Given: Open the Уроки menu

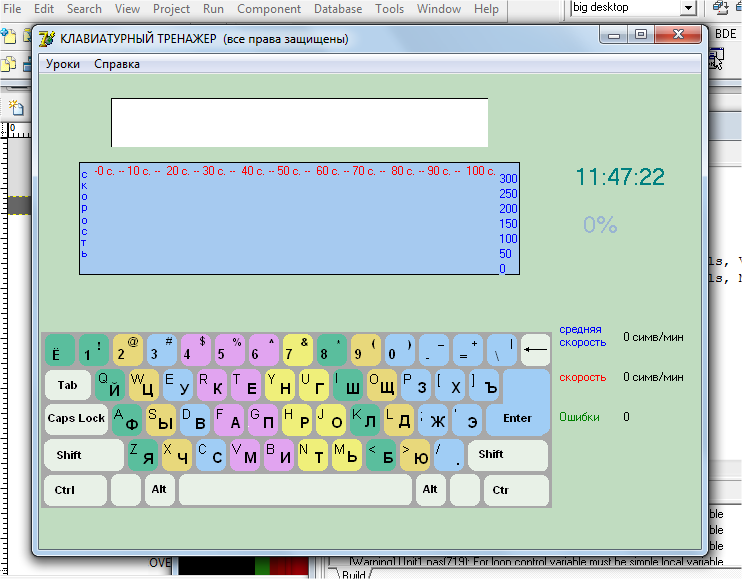Looking at the screenshot, I should [x=62, y=64].
